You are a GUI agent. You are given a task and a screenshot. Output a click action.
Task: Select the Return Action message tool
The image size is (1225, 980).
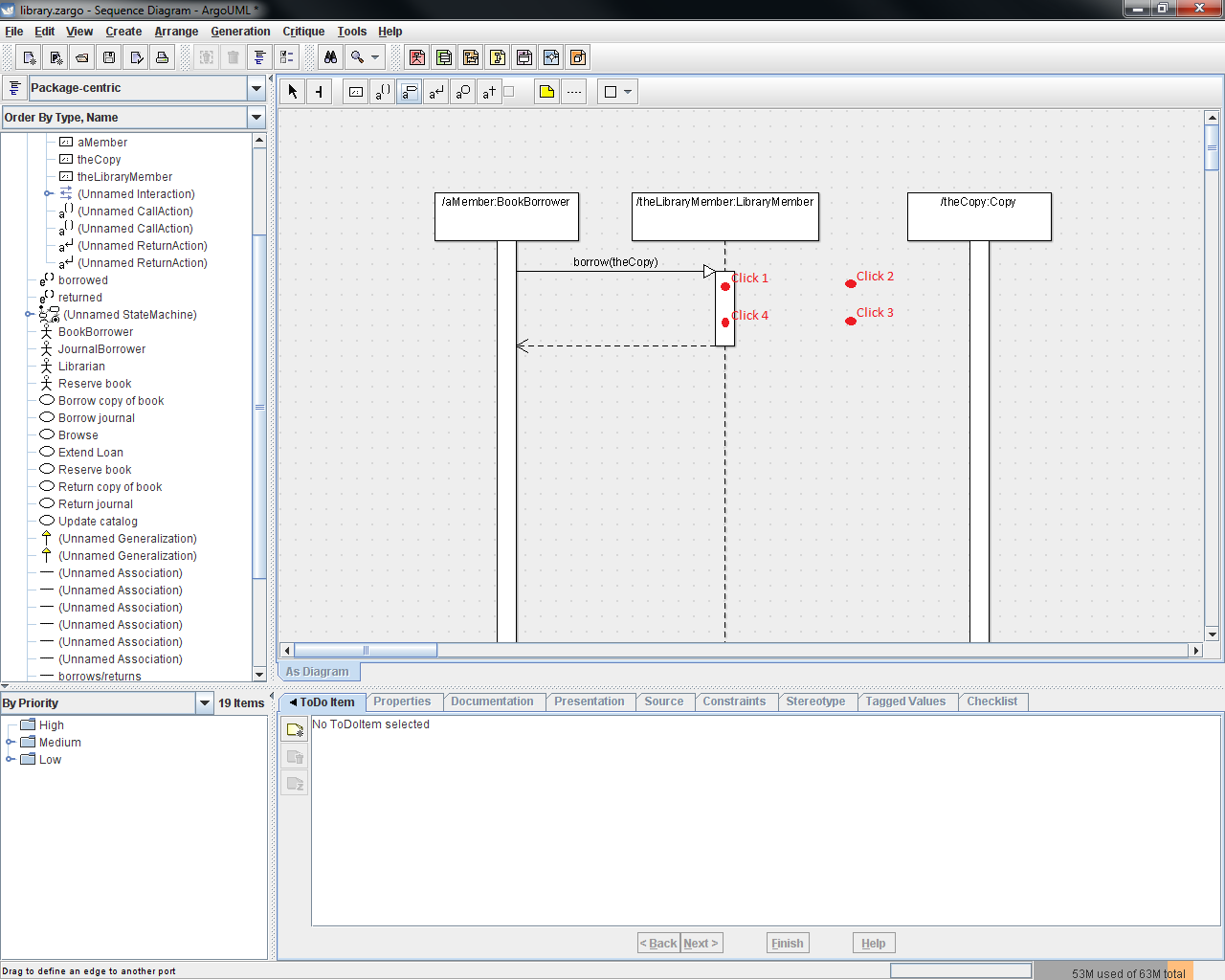435,92
